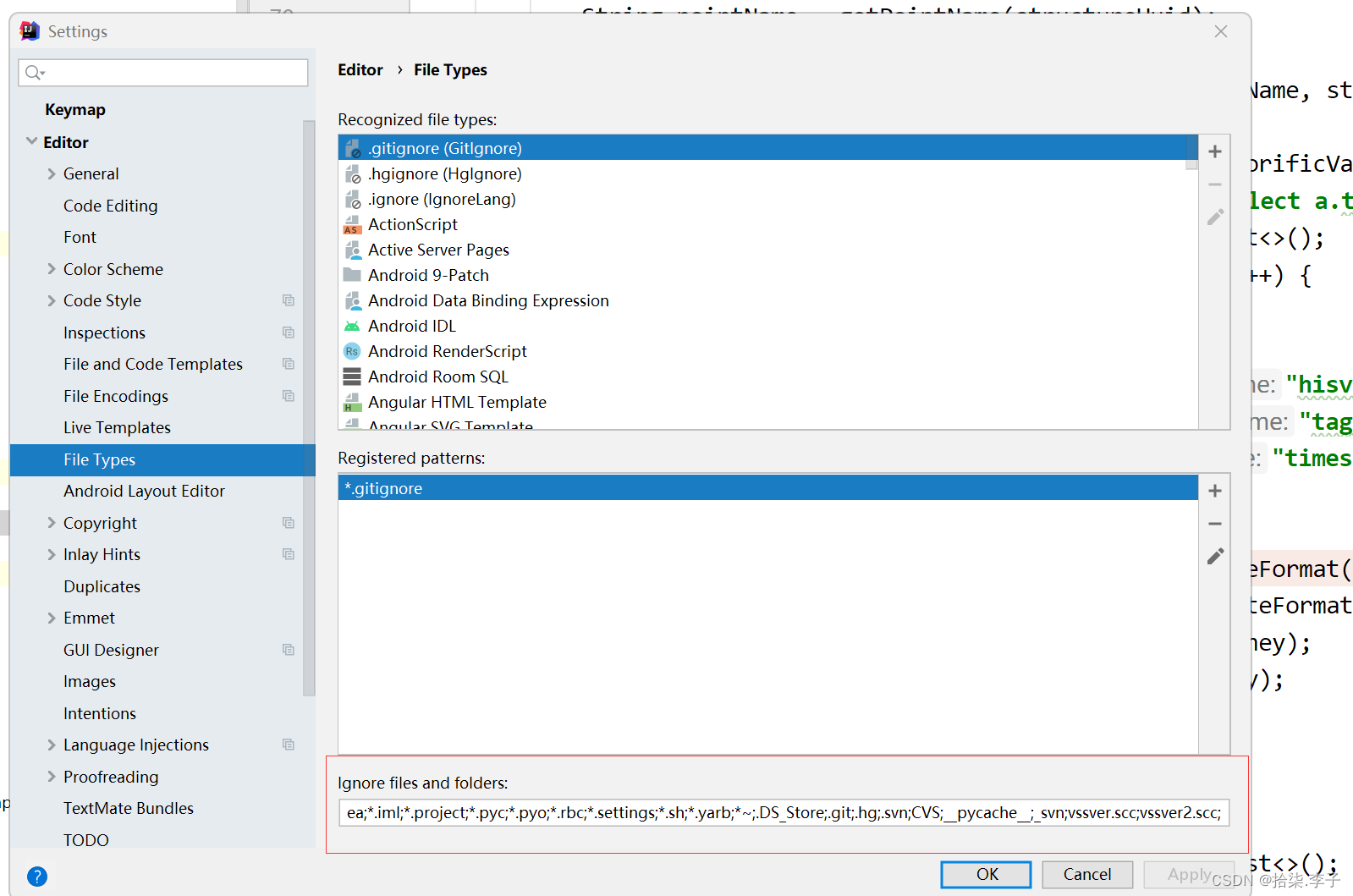Viewport: 1353px width, 896px height.
Task: Edit the selected registered pattern
Action: point(1215,556)
